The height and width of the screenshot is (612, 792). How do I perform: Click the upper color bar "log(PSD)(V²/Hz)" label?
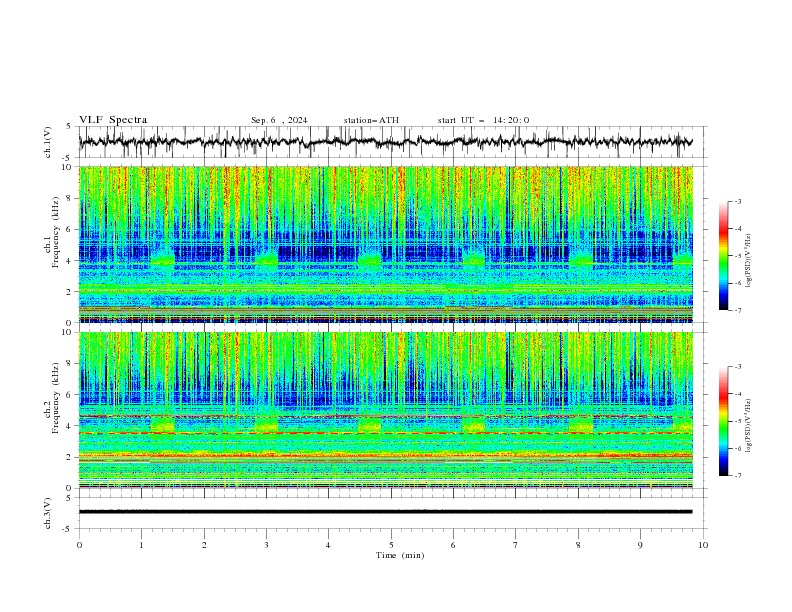tap(748, 261)
